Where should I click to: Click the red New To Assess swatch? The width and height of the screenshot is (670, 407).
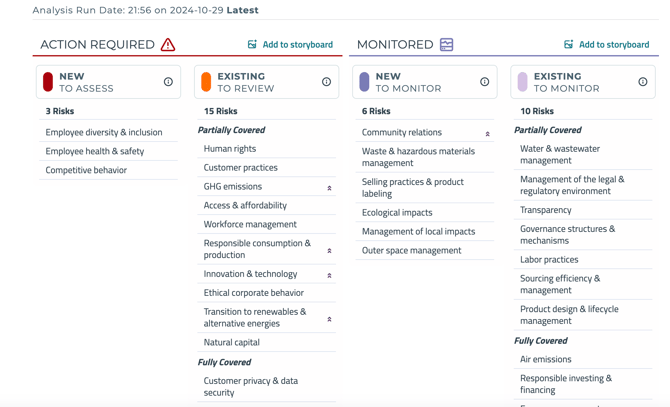pos(48,82)
